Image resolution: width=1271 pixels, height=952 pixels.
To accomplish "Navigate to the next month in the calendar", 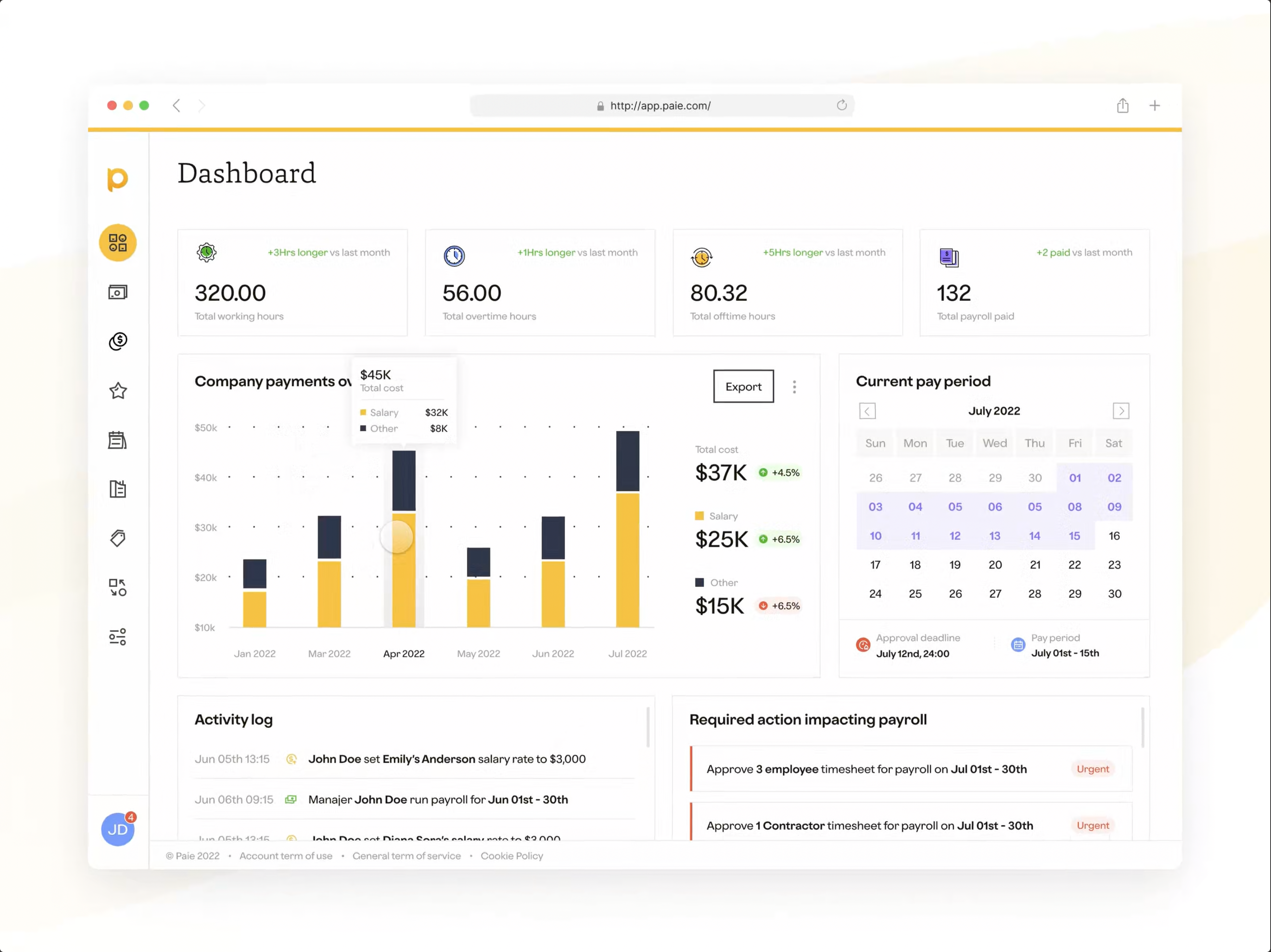I will pyautogui.click(x=1121, y=411).
